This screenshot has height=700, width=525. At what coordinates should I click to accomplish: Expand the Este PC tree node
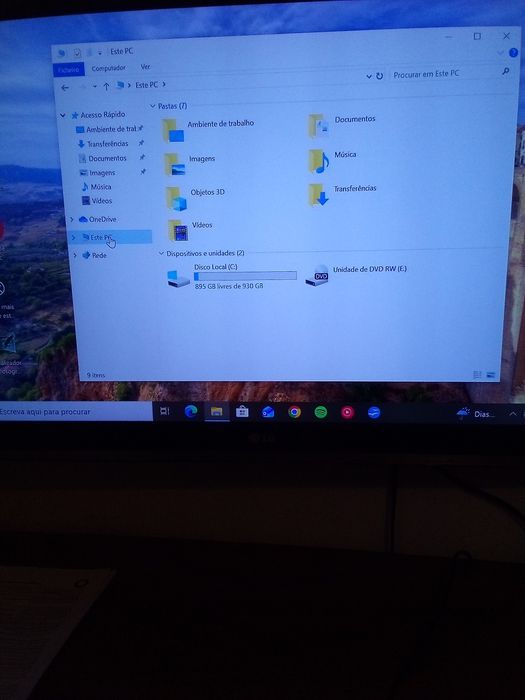click(74, 238)
